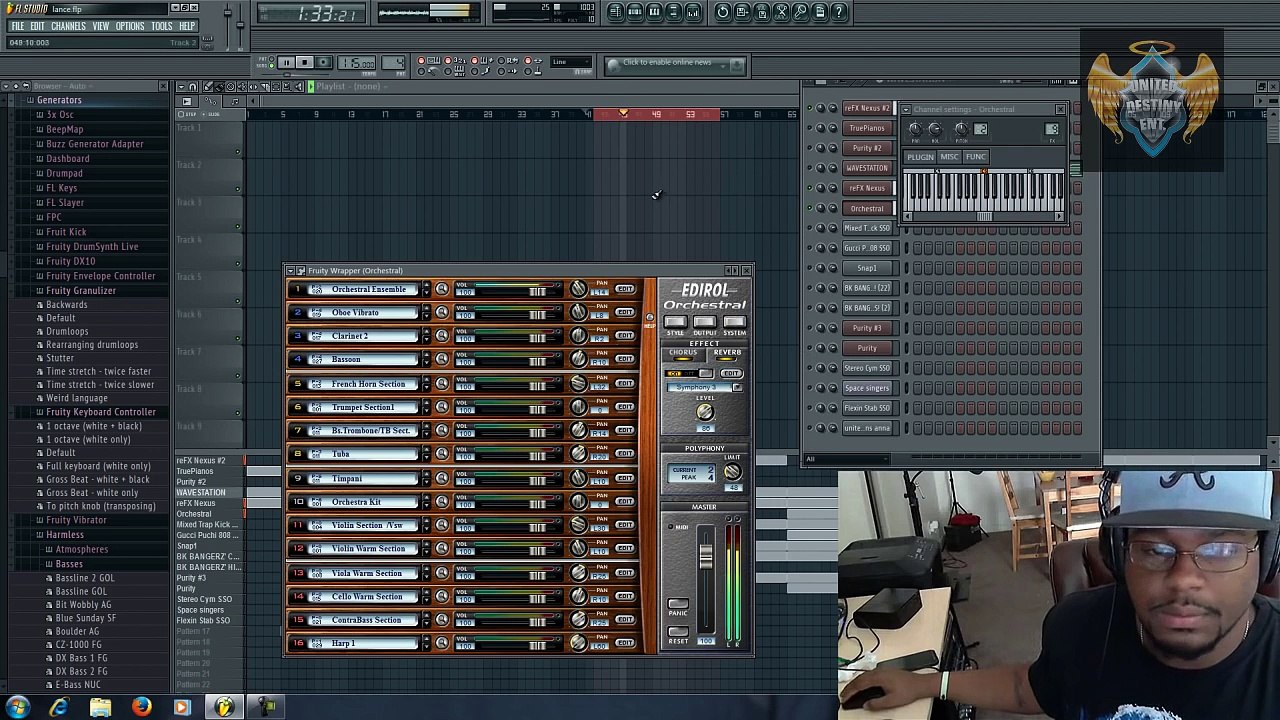Click the pan knob for Violin Warm Section
The image size is (1280, 720).
pyautogui.click(x=578, y=549)
